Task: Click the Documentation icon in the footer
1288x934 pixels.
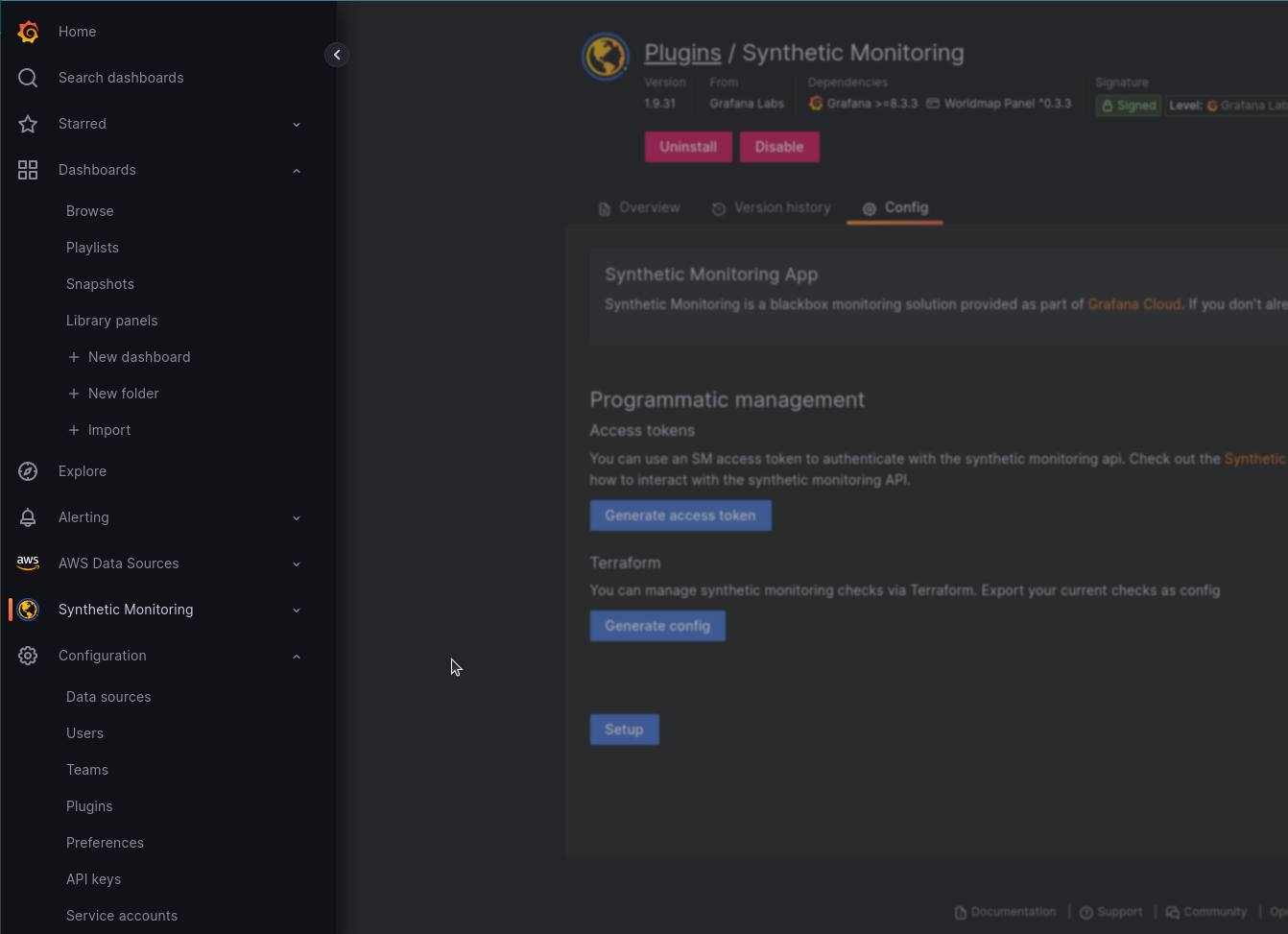Action: (959, 912)
